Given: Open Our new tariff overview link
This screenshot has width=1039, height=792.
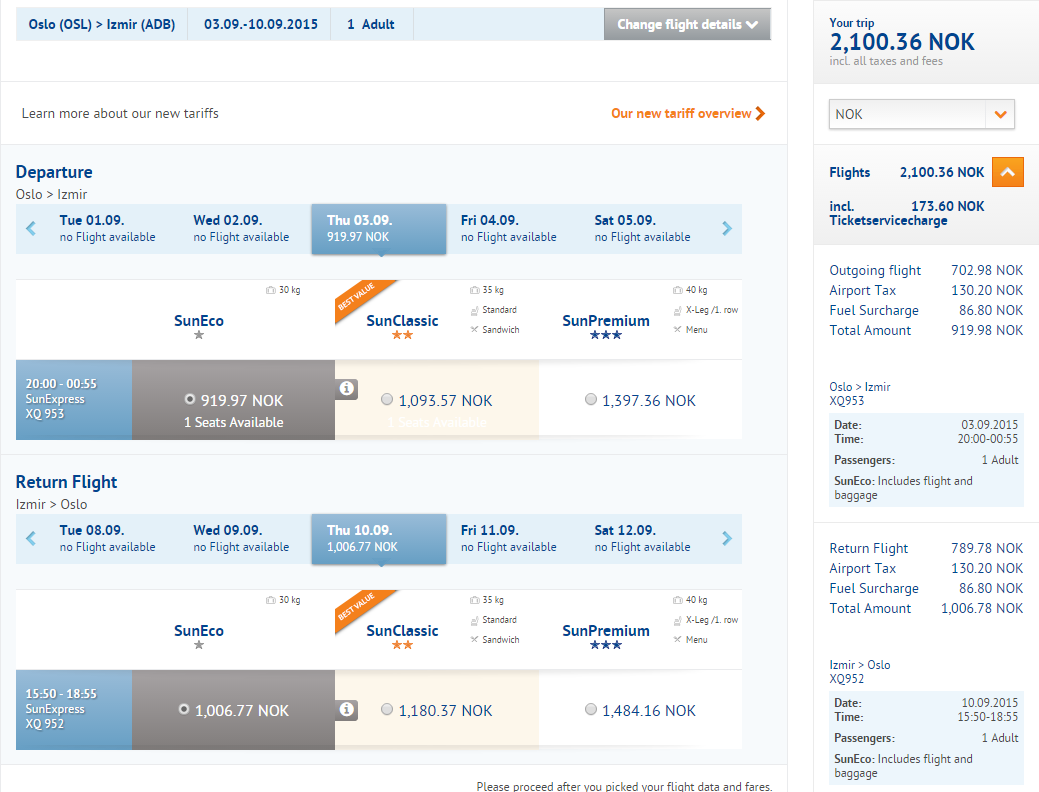Looking at the screenshot, I should 688,113.
